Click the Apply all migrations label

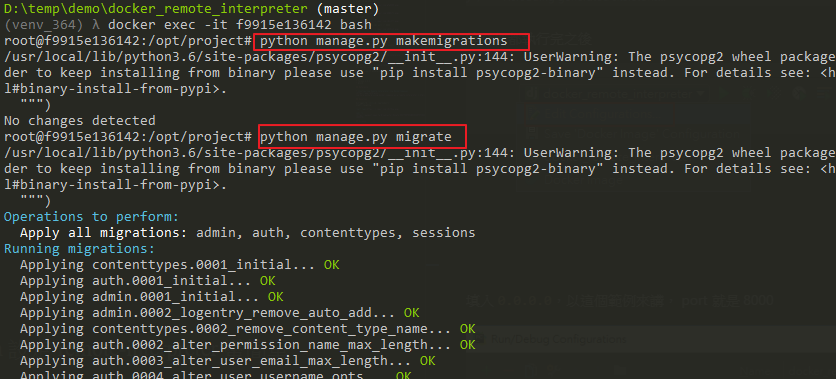pos(104,233)
